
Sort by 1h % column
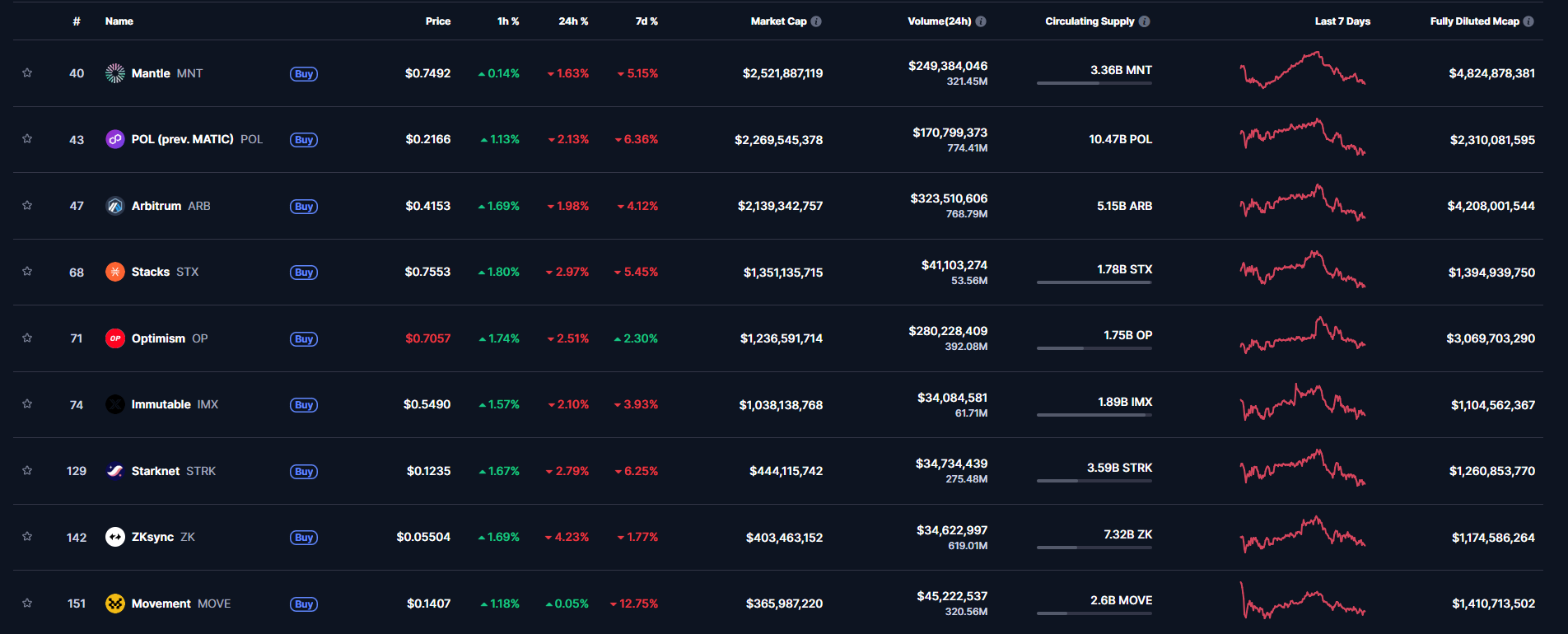pyautogui.click(x=508, y=21)
